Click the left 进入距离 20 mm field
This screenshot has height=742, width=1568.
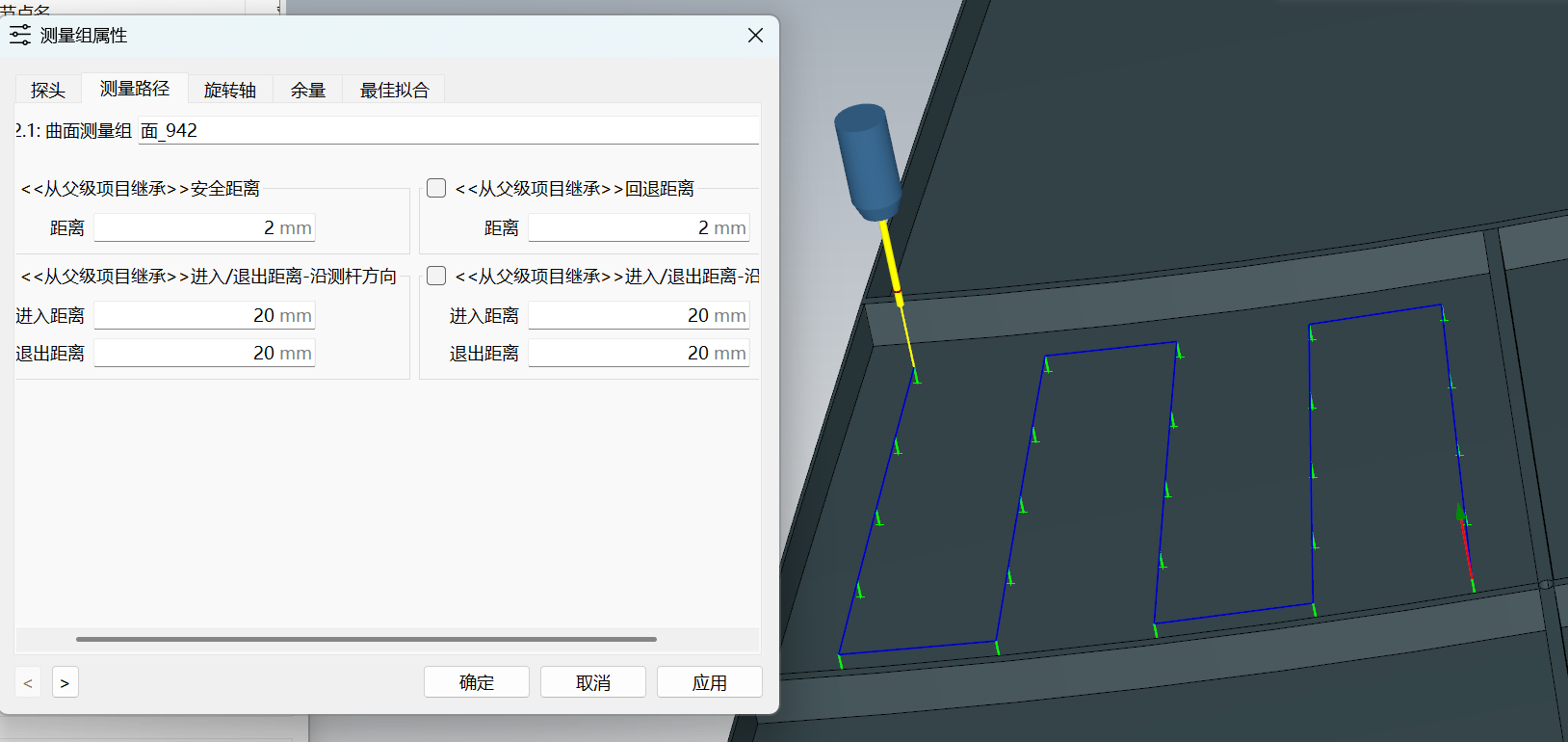(204, 316)
